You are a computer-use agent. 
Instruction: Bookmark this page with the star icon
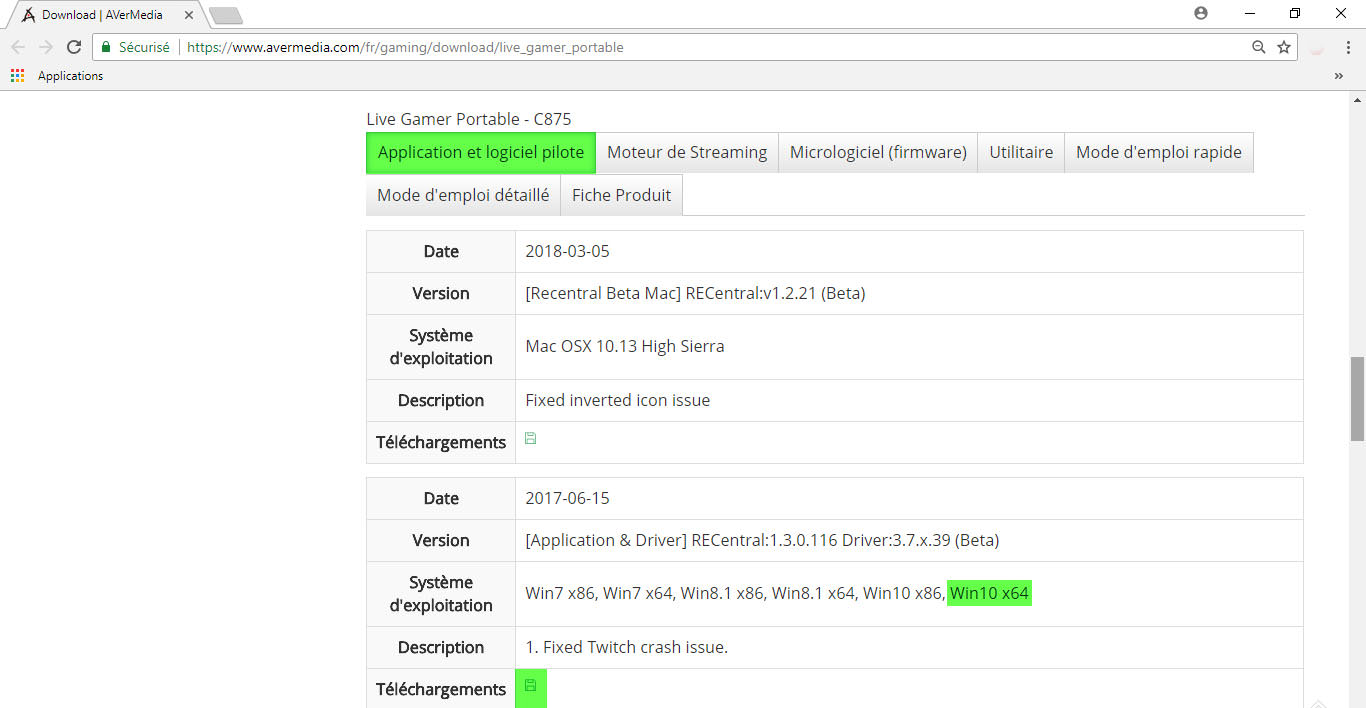pos(1284,47)
